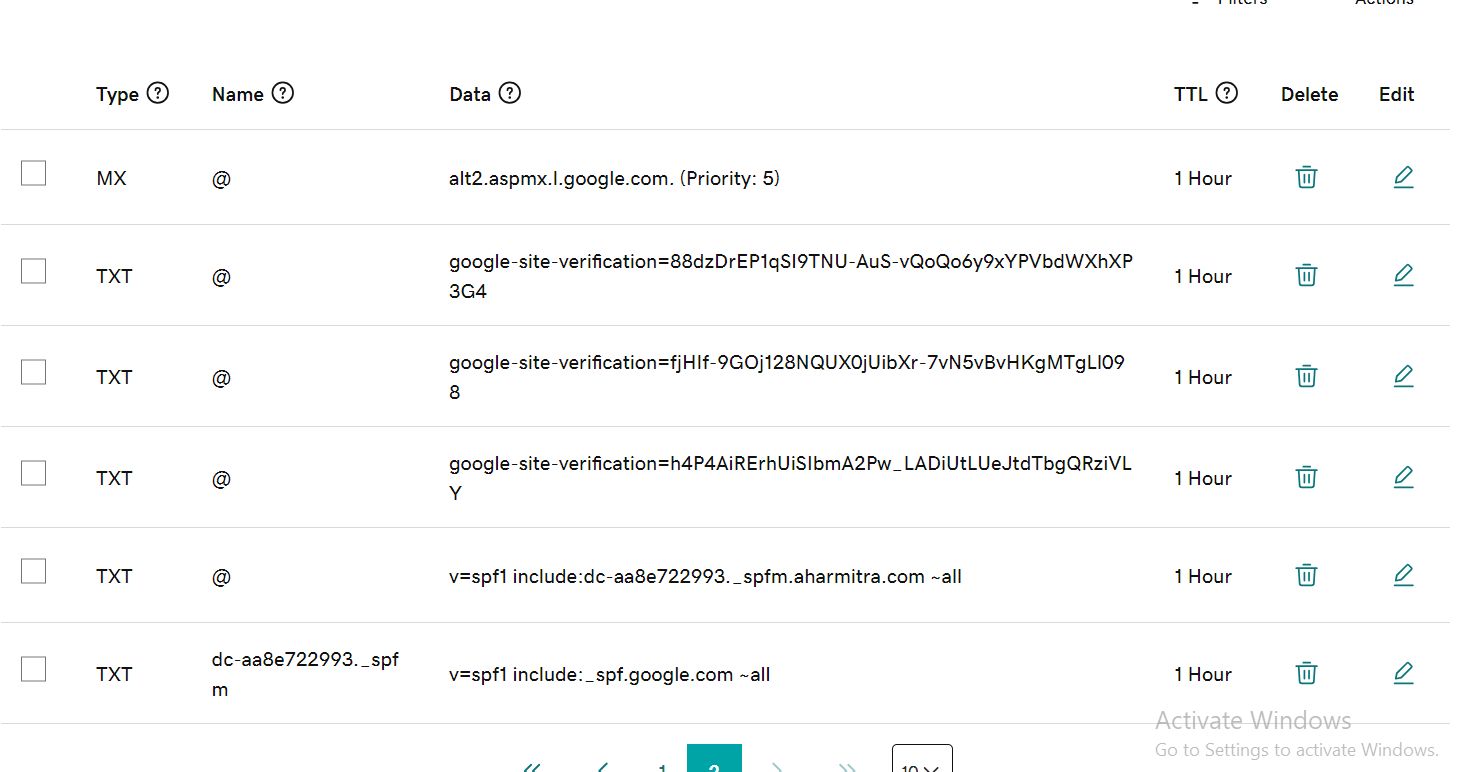1471x772 pixels.
Task: Click the help icon beside Data header
Action: tap(510, 93)
